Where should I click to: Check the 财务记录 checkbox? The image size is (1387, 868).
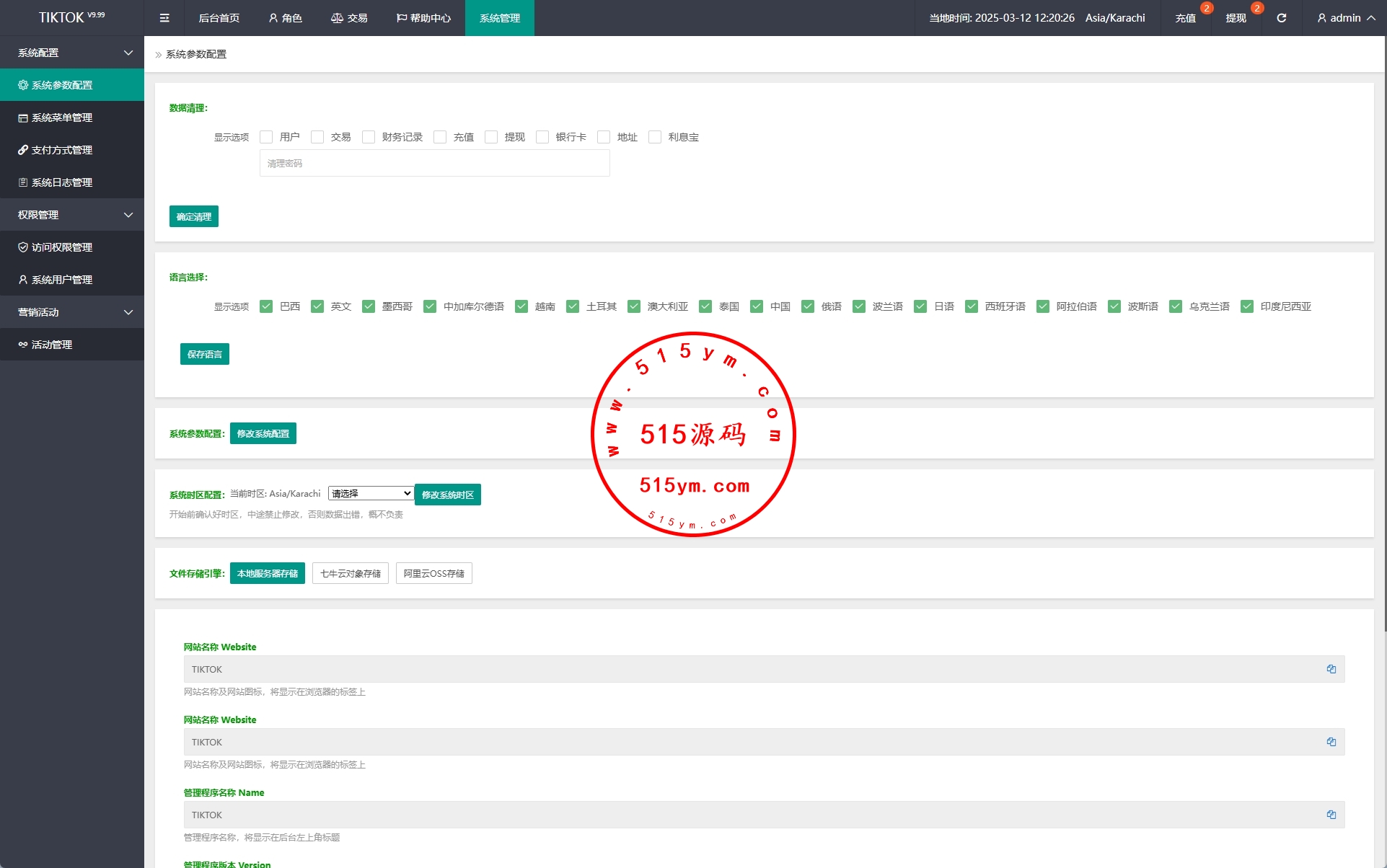[x=369, y=137]
